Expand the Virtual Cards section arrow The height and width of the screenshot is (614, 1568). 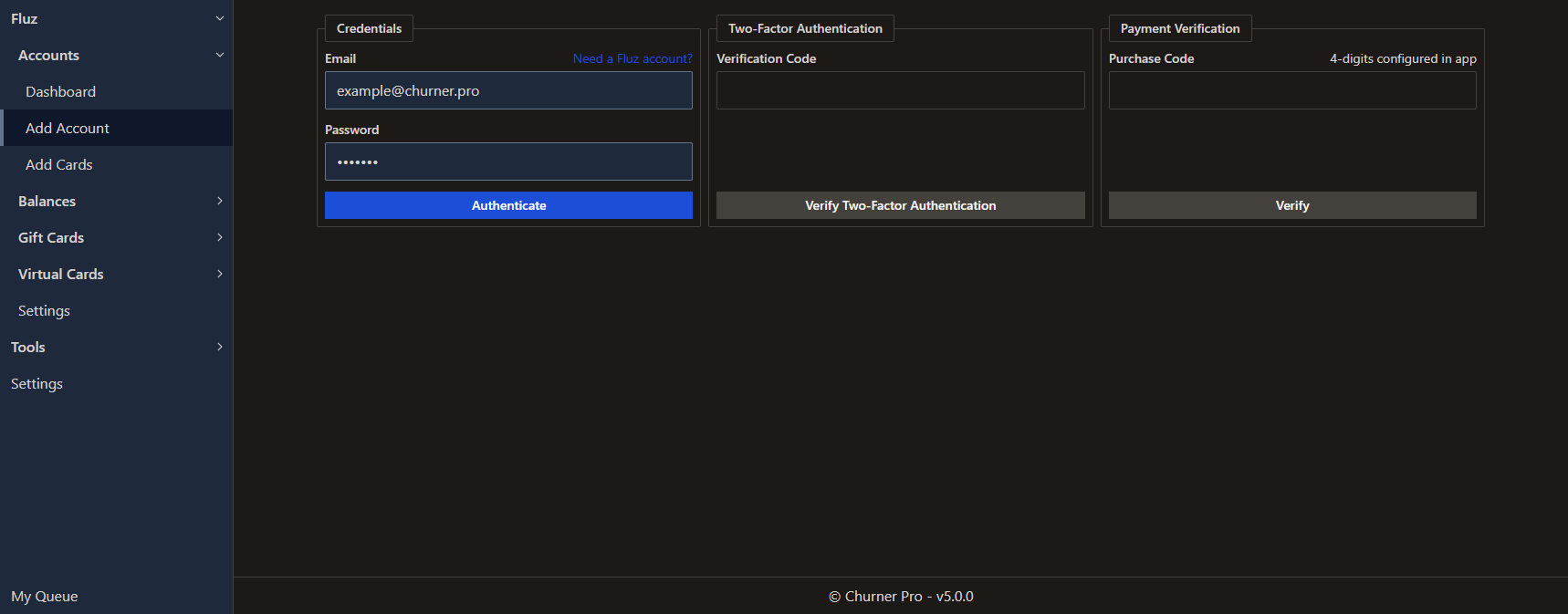point(219,274)
